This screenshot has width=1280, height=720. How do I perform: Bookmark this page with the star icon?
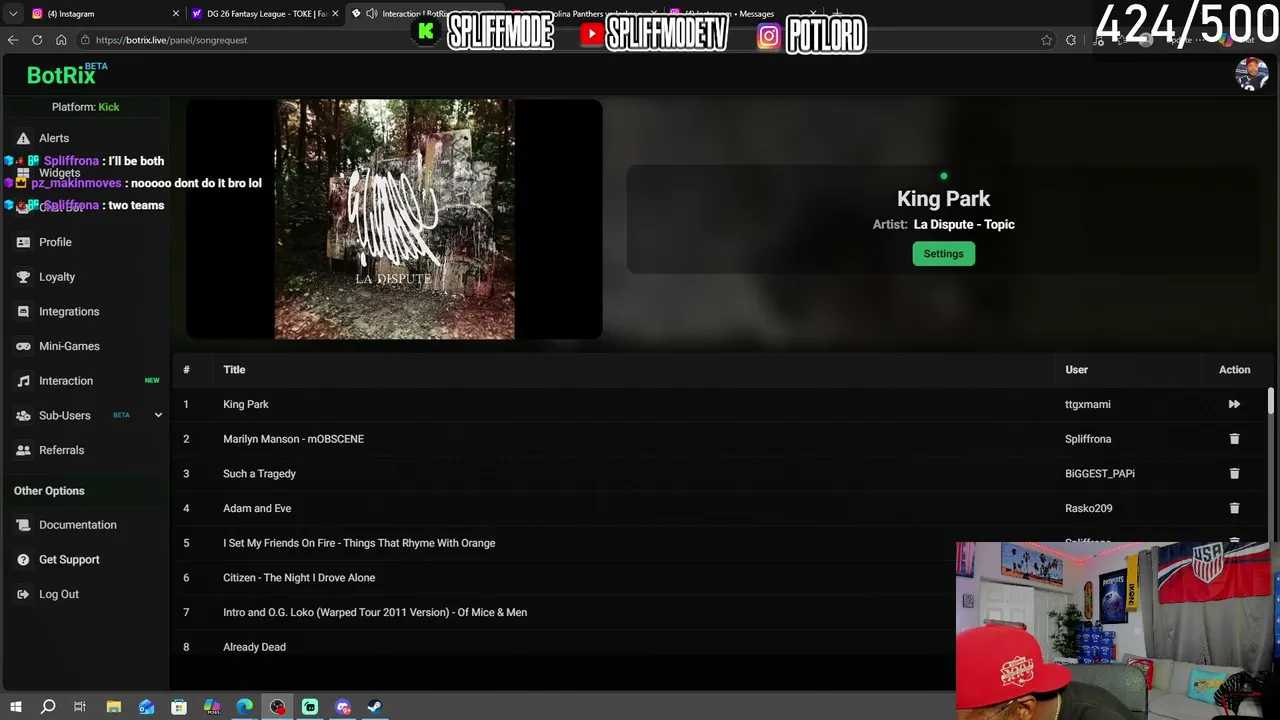point(1047,40)
